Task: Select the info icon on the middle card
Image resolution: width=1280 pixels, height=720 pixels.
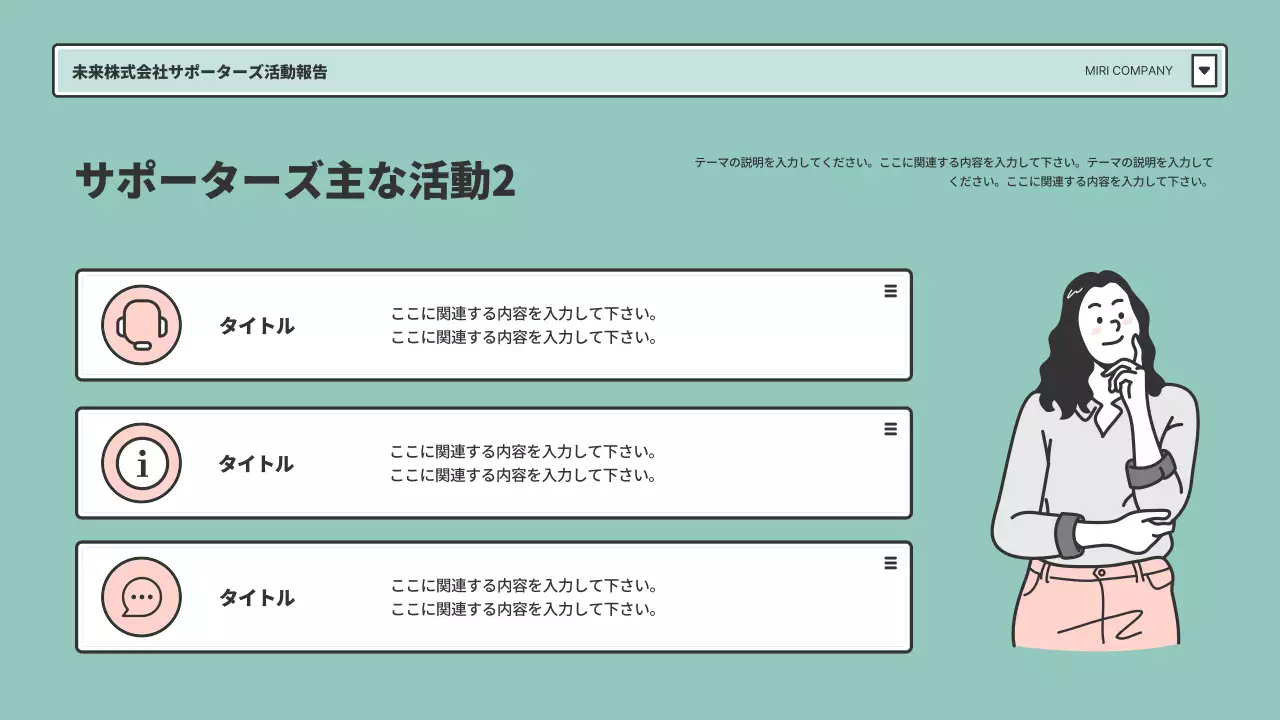Action: [x=140, y=462]
